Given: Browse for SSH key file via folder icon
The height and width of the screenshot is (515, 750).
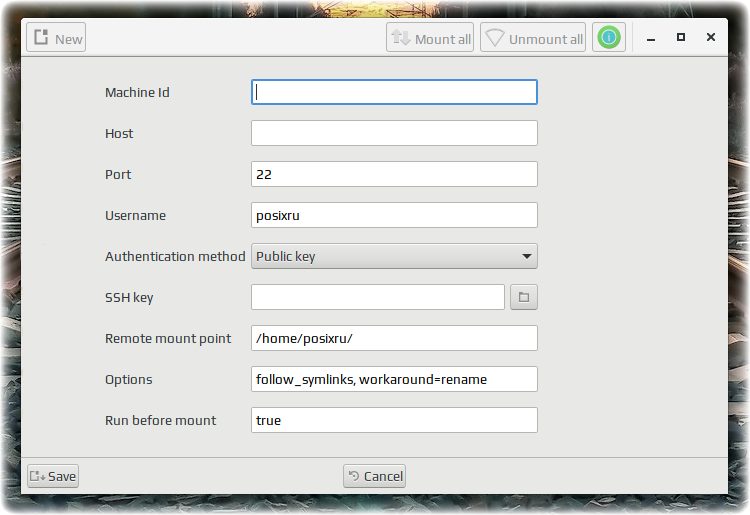Looking at the screenshot, I should [524, 297].
